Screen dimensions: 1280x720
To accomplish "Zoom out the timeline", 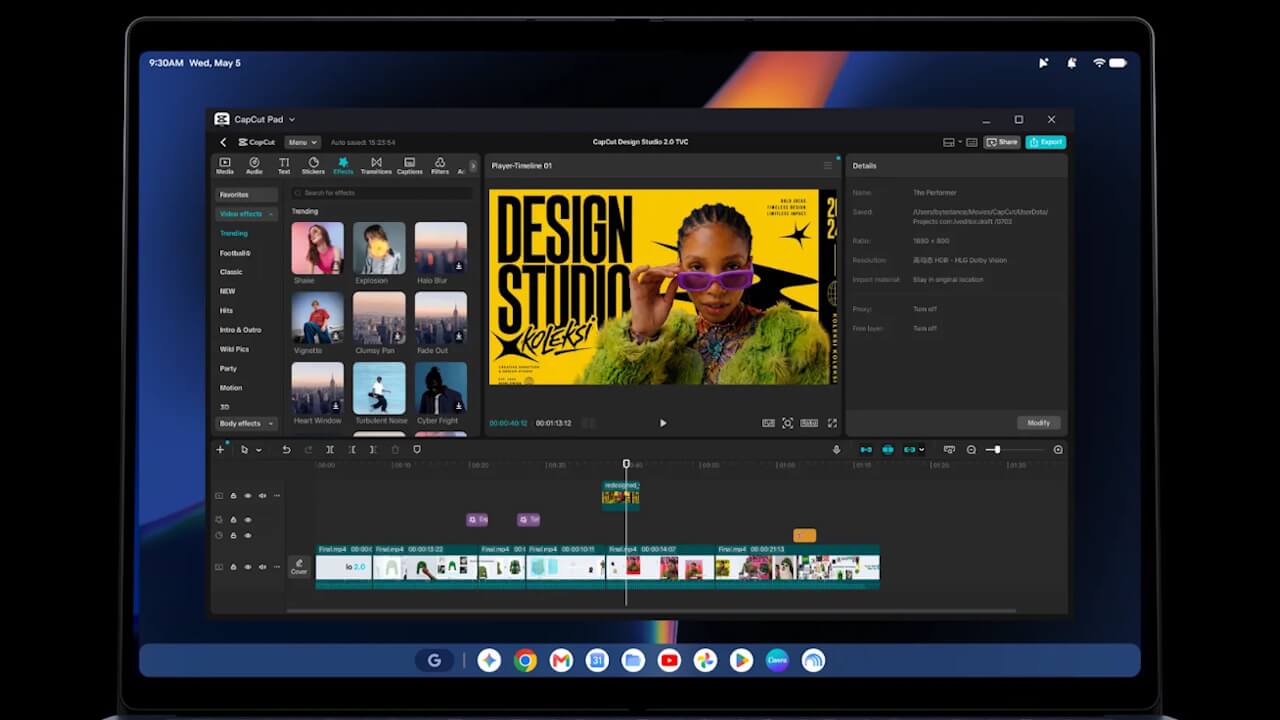I will point(971,450).
